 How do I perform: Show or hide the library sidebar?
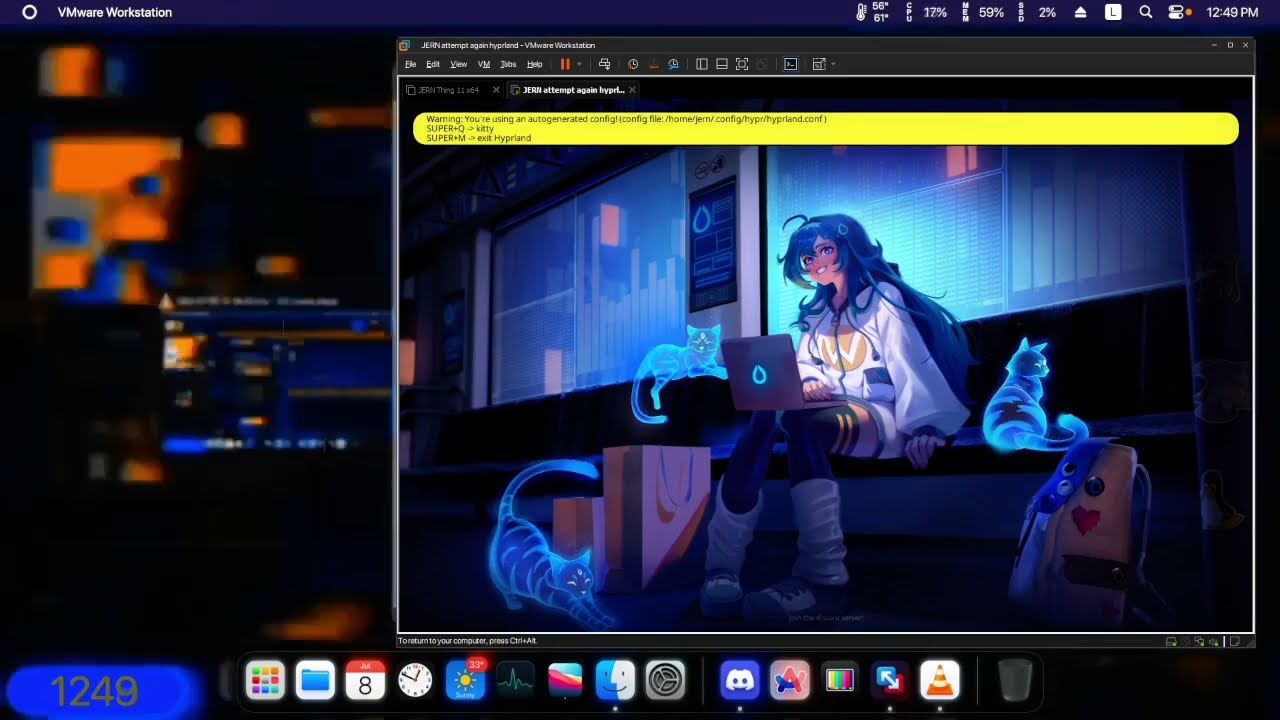[702, 64]
